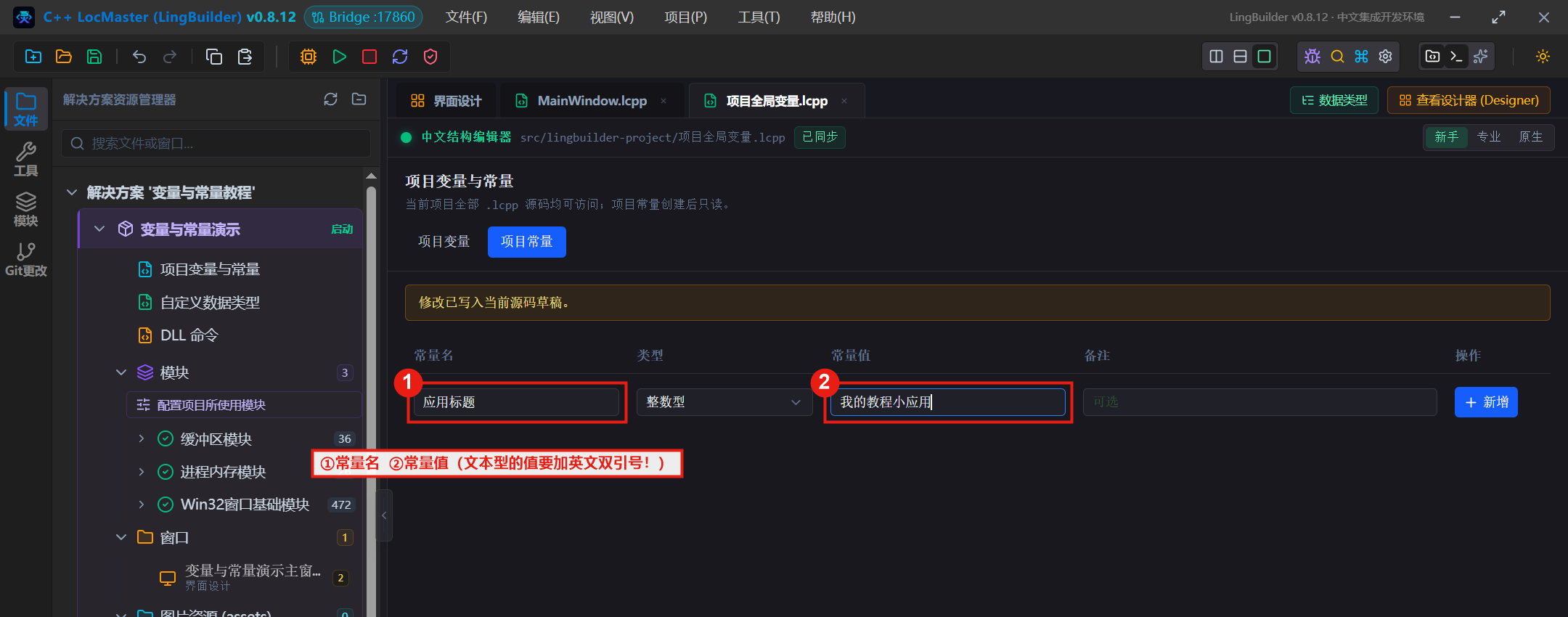Click the Bridge :17860 badge
The width and height of the screenshot is (1568, 617).
point(363,17)
